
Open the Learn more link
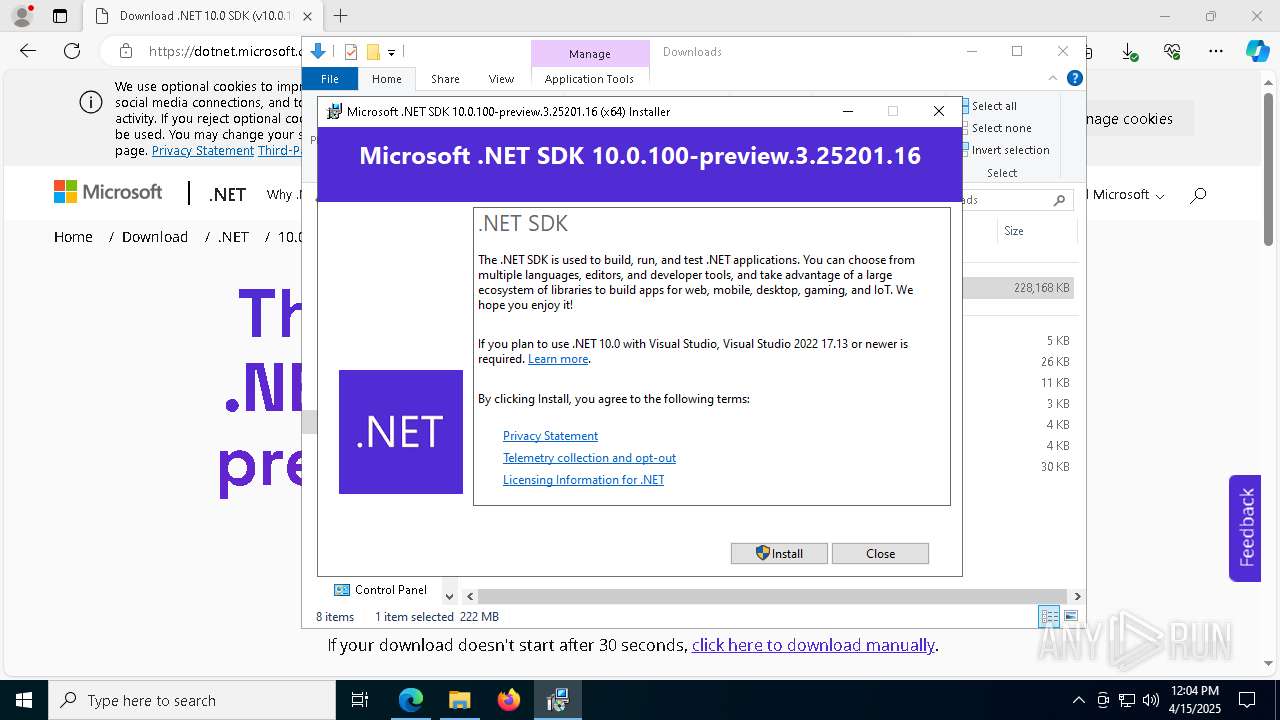(x=558, y=359)
